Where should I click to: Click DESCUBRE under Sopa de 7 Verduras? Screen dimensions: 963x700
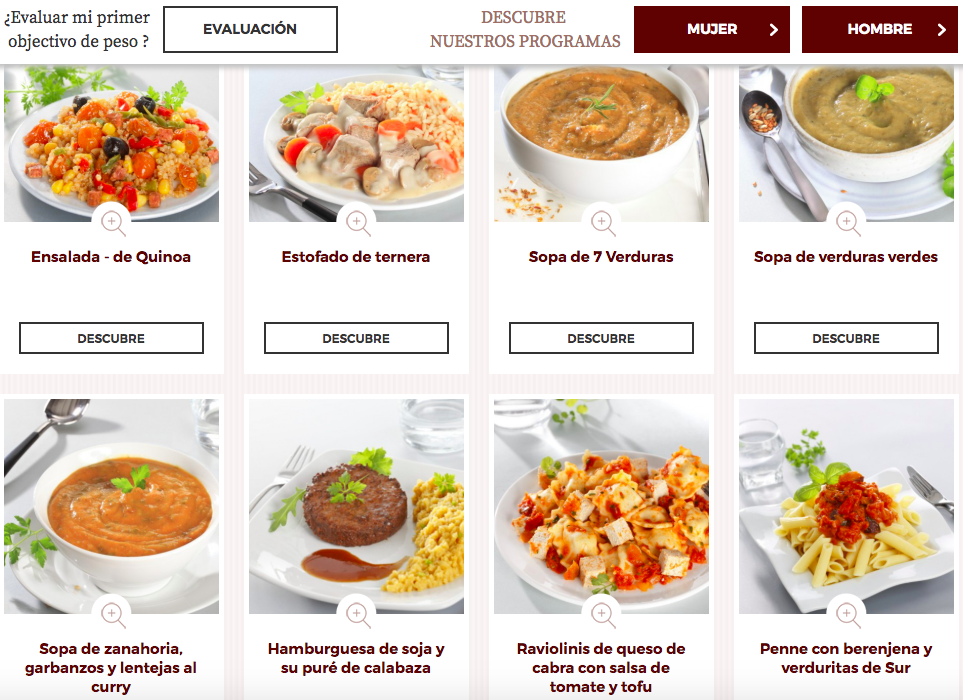(601, 338)
